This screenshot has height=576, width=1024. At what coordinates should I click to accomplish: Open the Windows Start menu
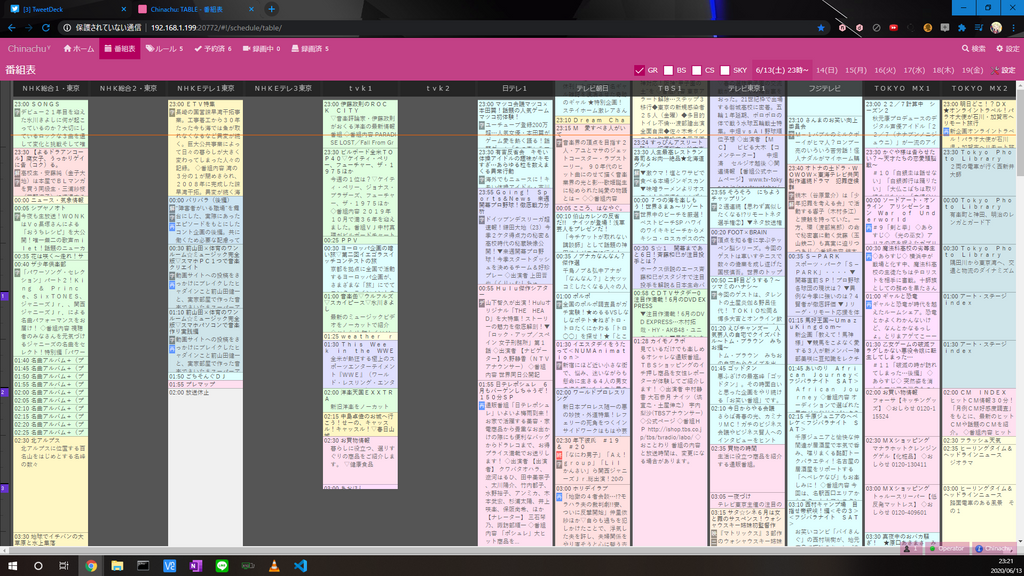pyautogui.click(x=12, y=566)
